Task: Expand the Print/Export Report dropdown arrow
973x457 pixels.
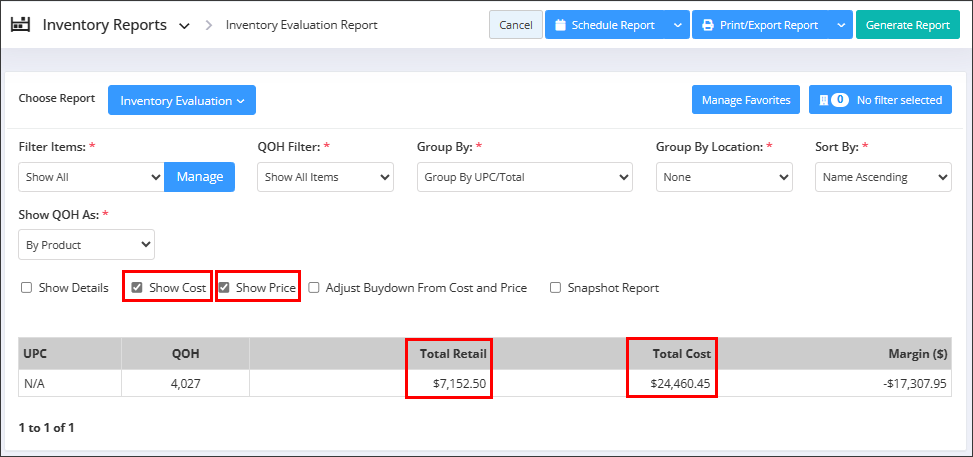Action: pos(841,25)
